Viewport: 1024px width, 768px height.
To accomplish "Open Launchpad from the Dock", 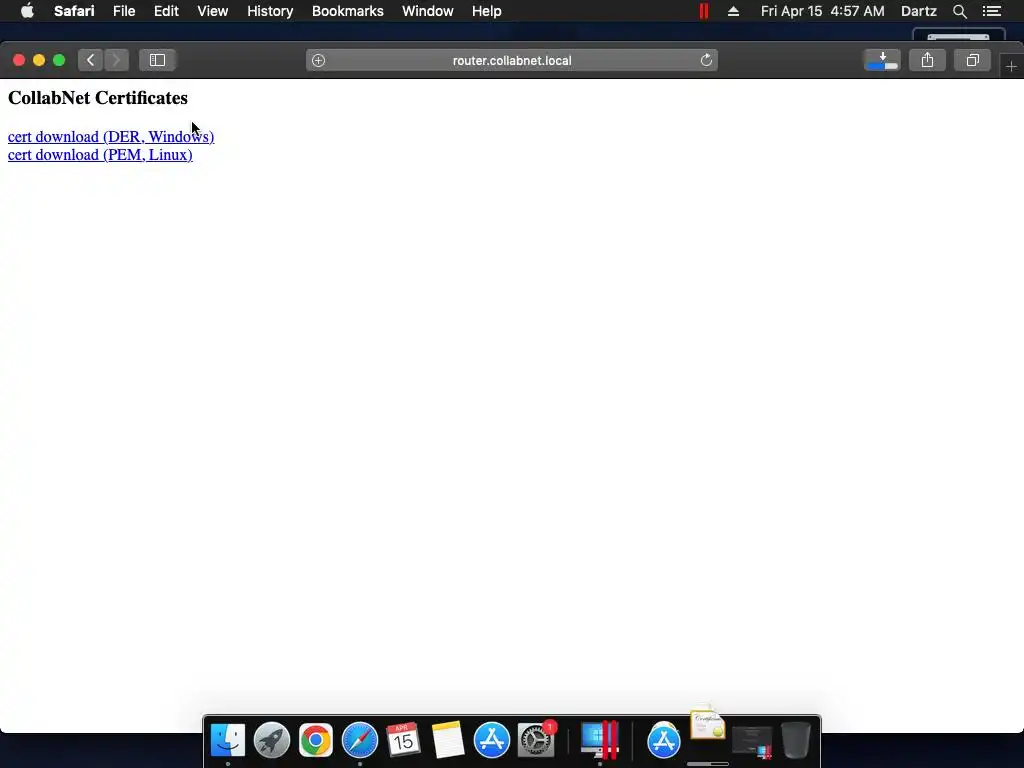I will 272,741.
